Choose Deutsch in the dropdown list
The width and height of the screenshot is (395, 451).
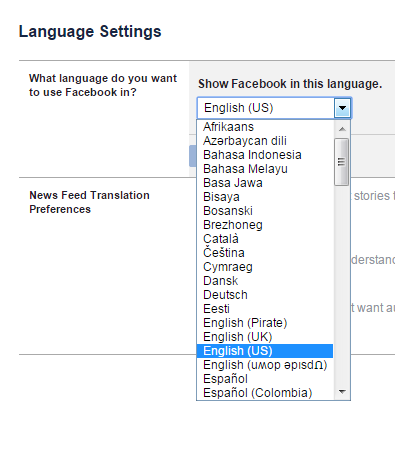pos(265,295)
